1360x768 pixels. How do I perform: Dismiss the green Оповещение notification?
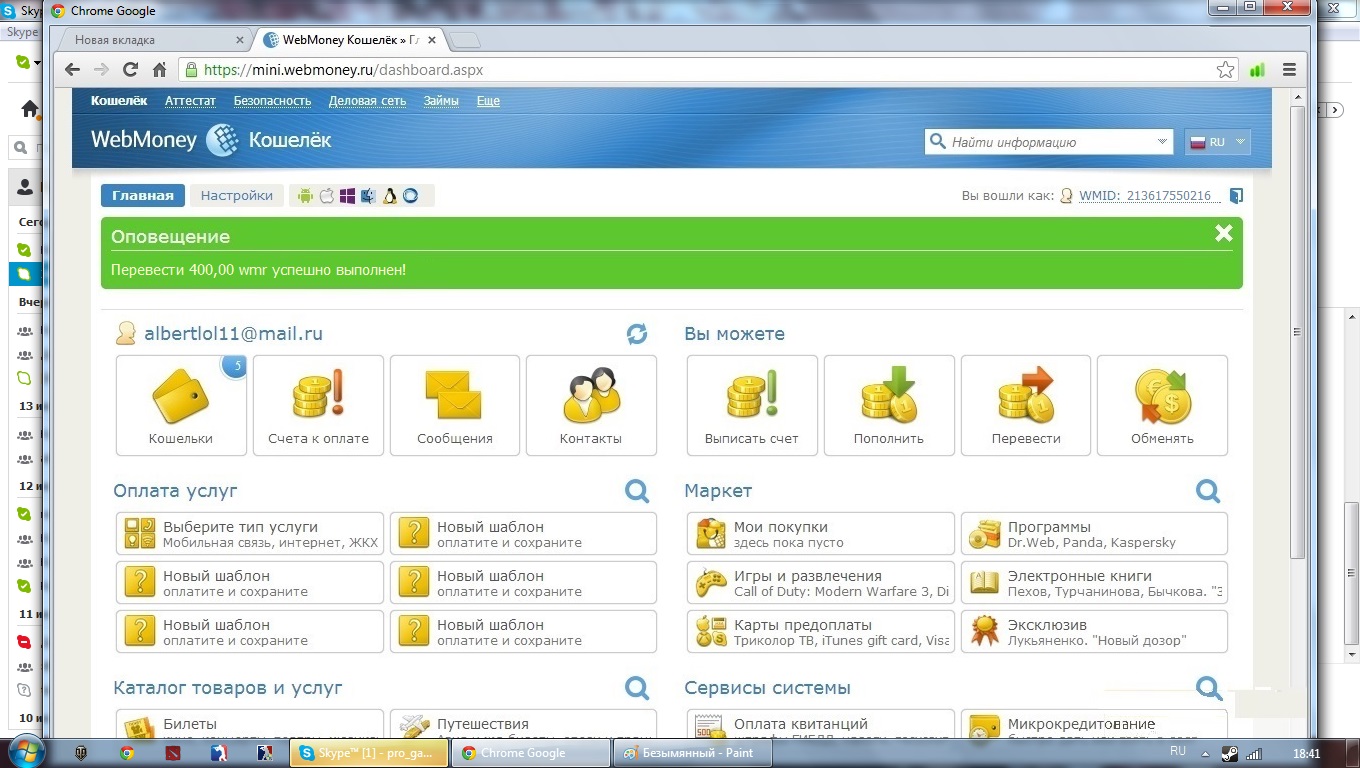click(1223, 234)
